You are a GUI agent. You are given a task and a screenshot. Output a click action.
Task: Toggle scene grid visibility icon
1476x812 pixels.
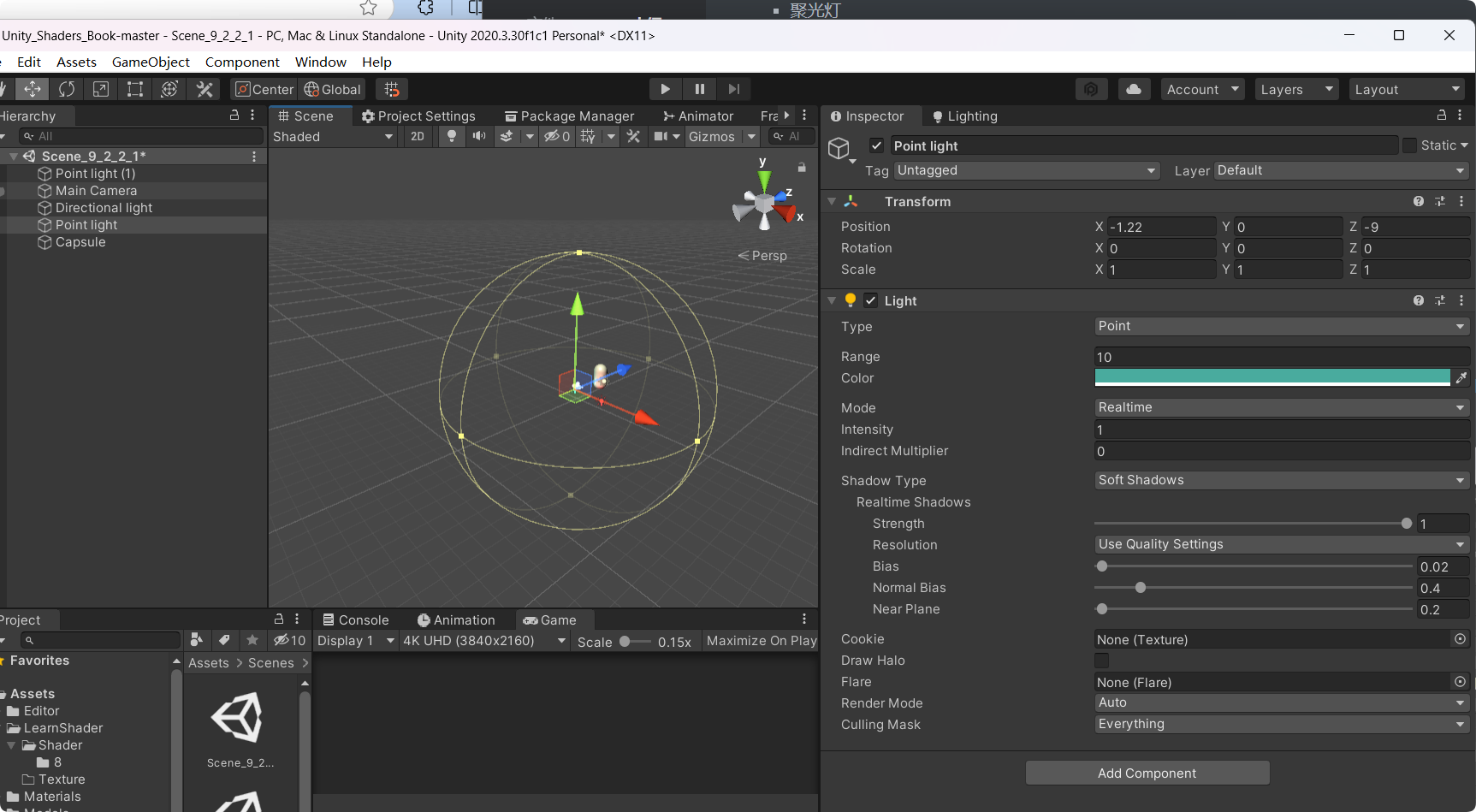coord(588,136)
